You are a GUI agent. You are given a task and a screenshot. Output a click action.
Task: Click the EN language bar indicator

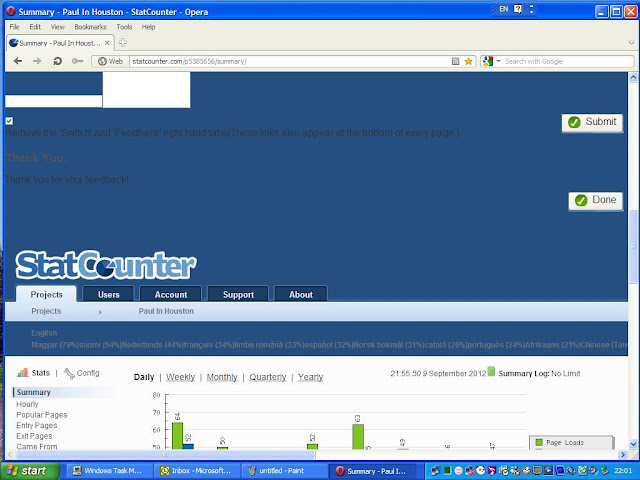(x=504, y=9)
